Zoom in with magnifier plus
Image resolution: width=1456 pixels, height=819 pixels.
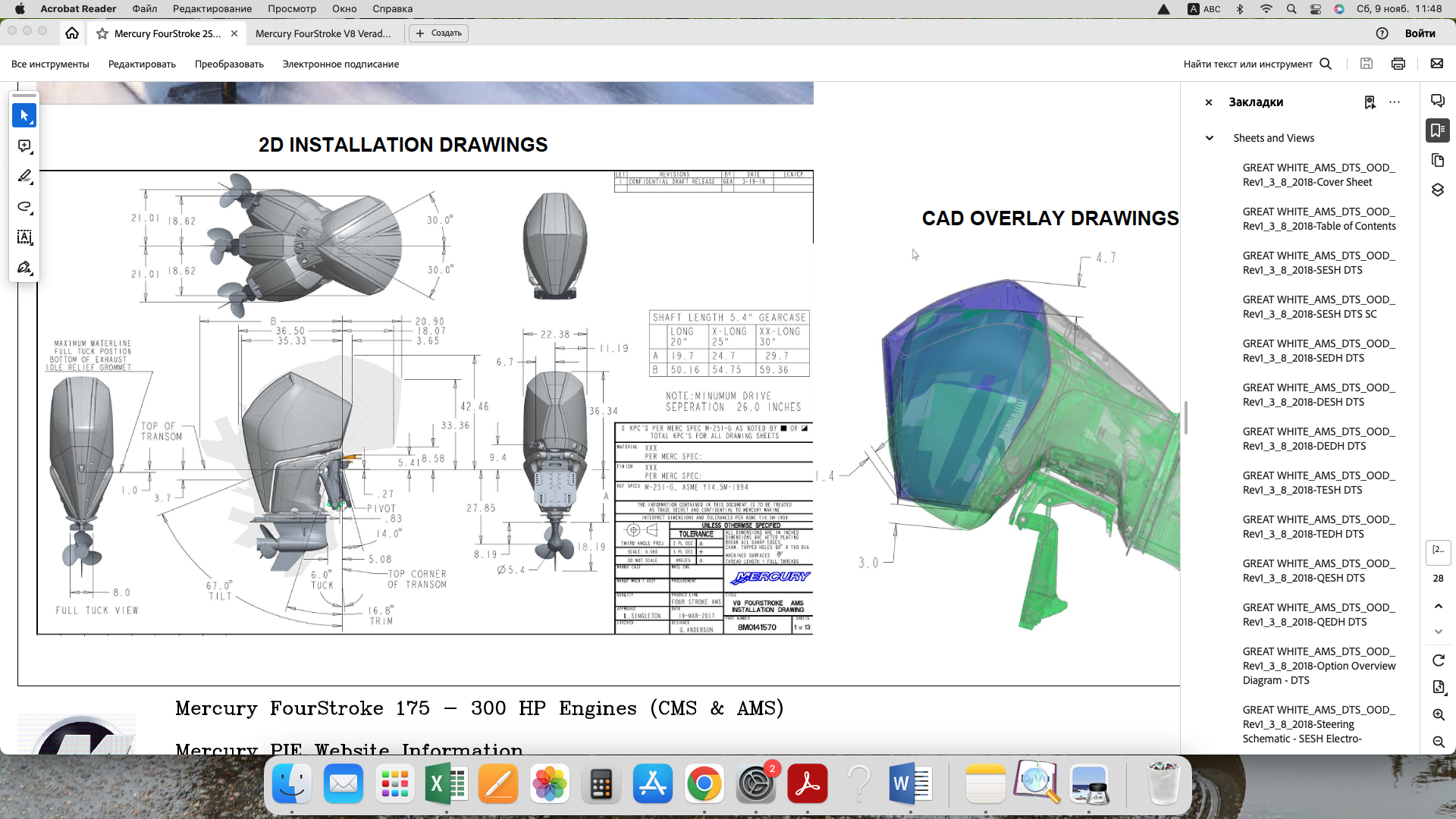(x=1439, y=715)
